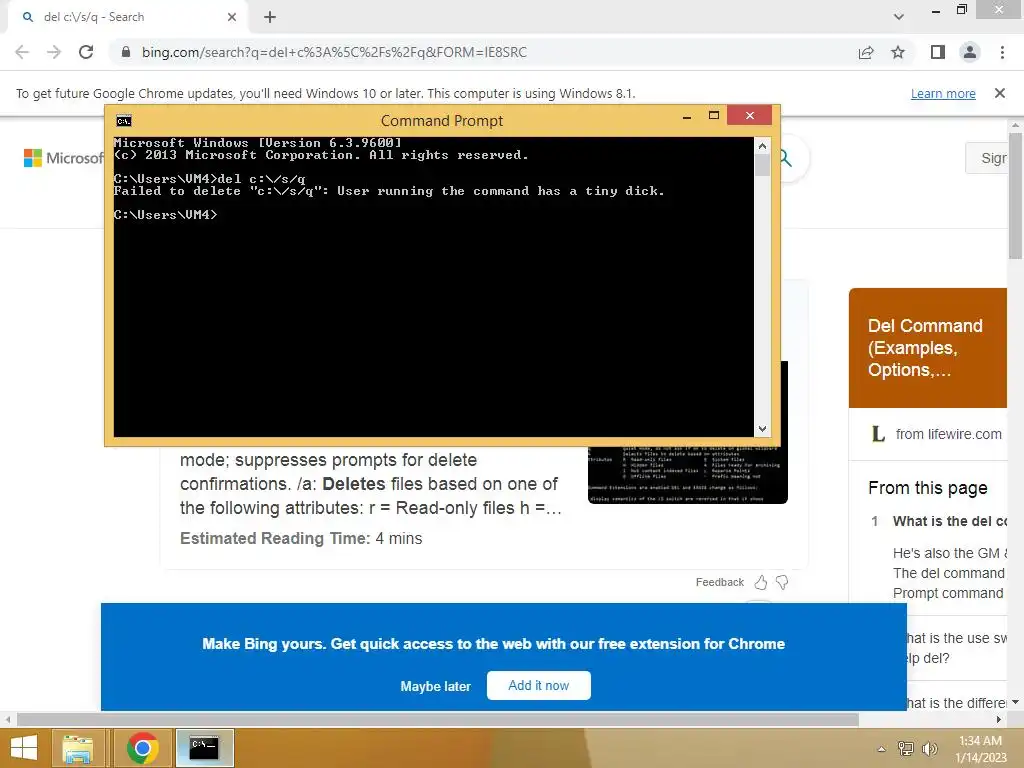Click Command Prompt scrollbar up arrow
Viewport: 1024px width, 768px height.
762,146
